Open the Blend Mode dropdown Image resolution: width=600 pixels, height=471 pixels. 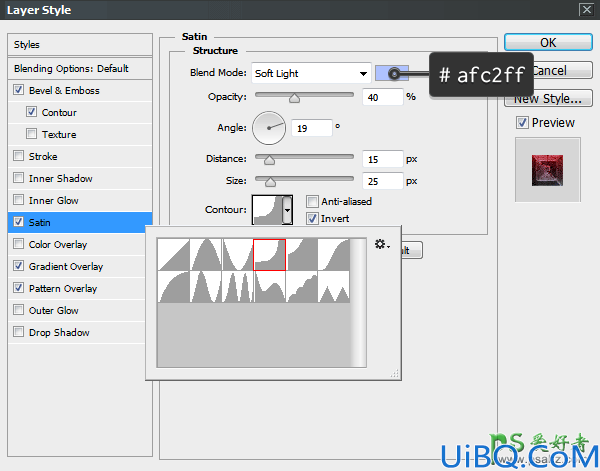pos(311,73)
